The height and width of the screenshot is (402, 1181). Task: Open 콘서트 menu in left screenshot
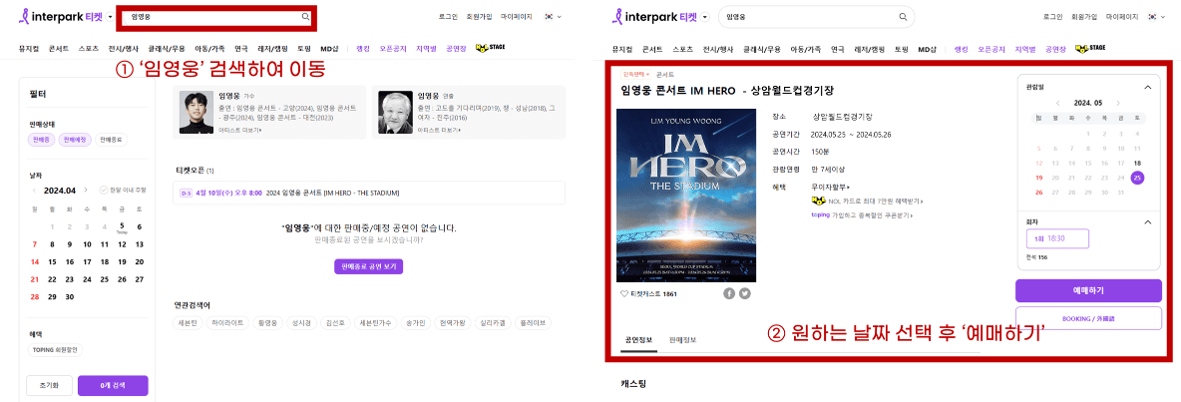pos(59,48)
